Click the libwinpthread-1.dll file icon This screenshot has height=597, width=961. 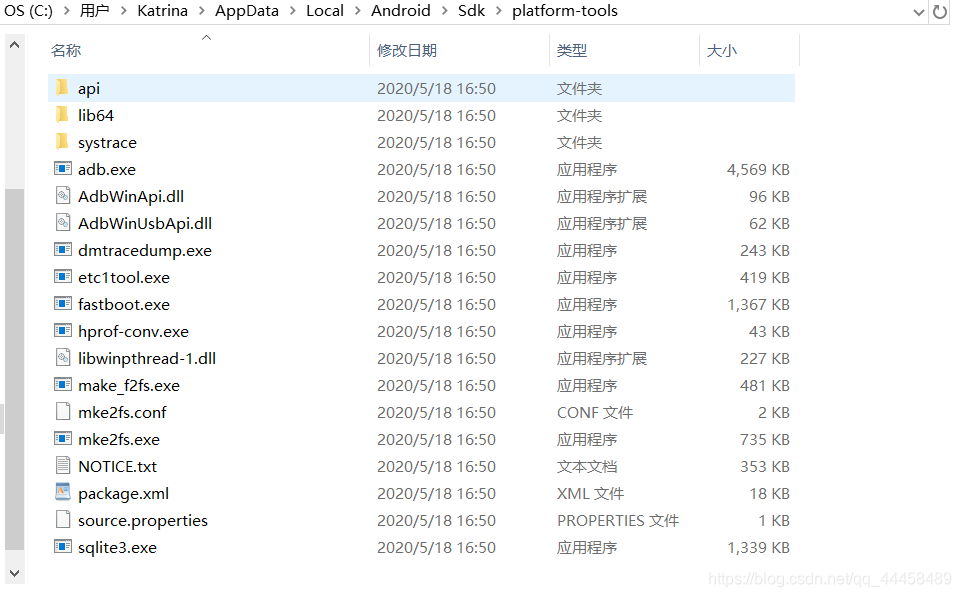pyautogui.click(x=63, y=357)
